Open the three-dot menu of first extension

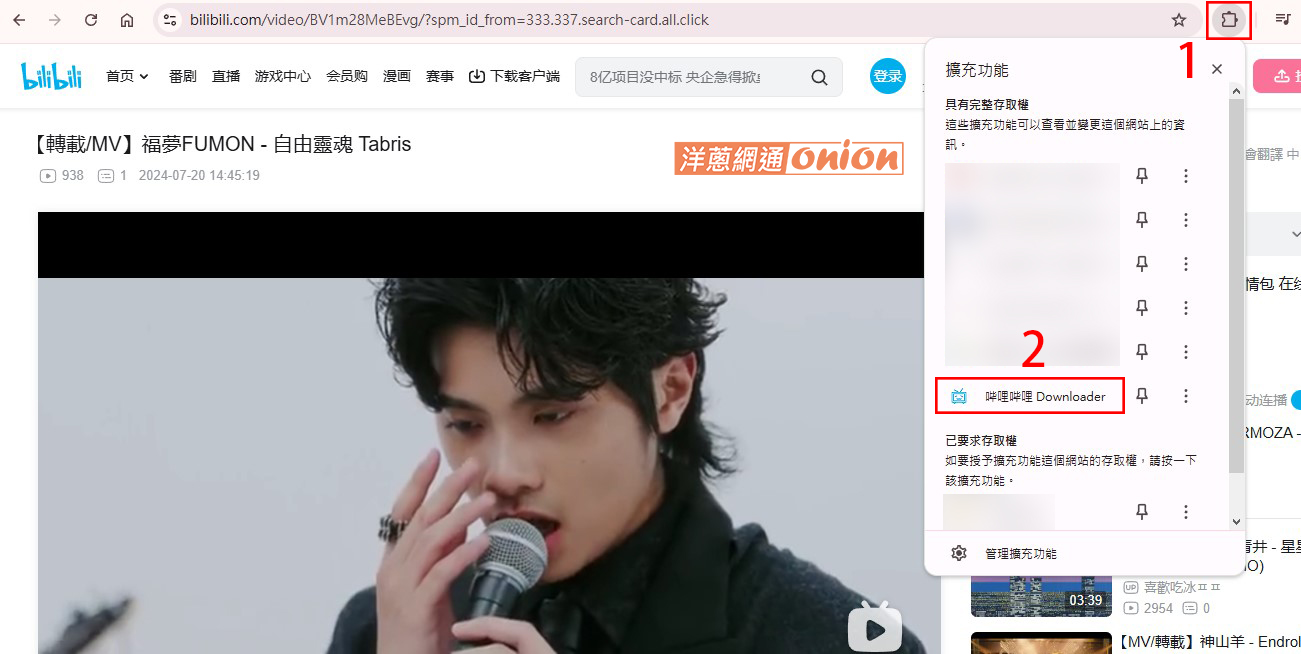(1186, 176)
